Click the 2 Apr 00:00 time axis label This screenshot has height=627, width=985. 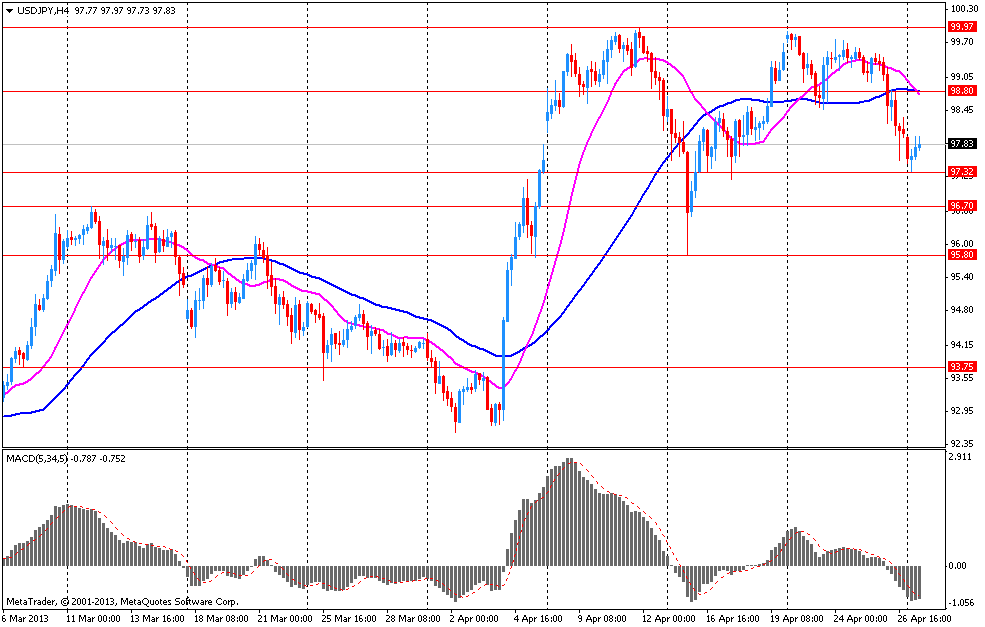pos(474,619)
